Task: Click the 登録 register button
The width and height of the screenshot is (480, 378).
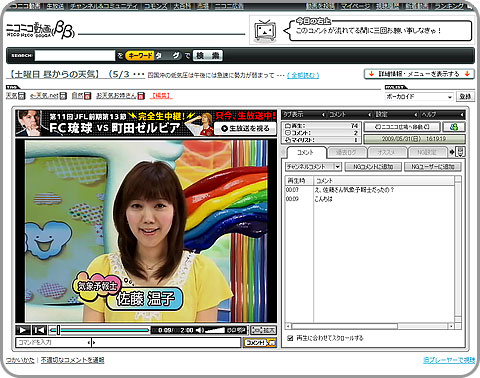Action: 465,97
